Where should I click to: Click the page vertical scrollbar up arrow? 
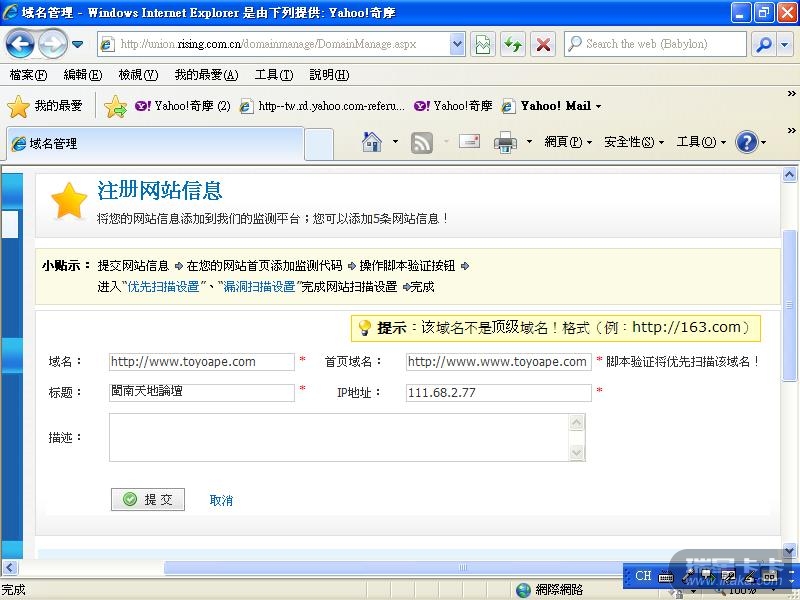[x=789, y=175]
